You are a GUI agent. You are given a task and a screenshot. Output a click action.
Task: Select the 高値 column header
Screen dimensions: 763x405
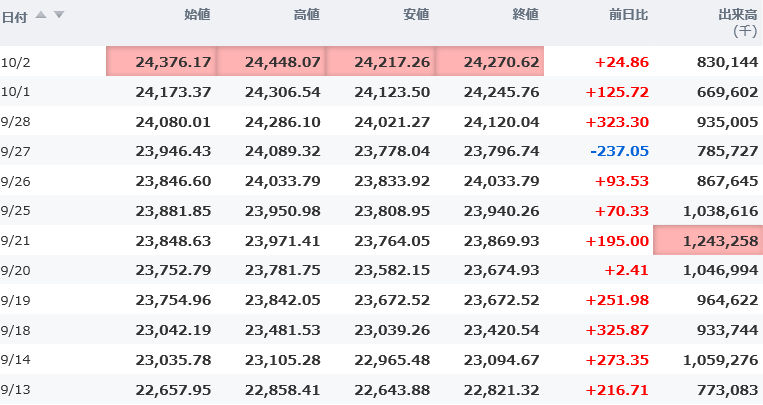307,15
